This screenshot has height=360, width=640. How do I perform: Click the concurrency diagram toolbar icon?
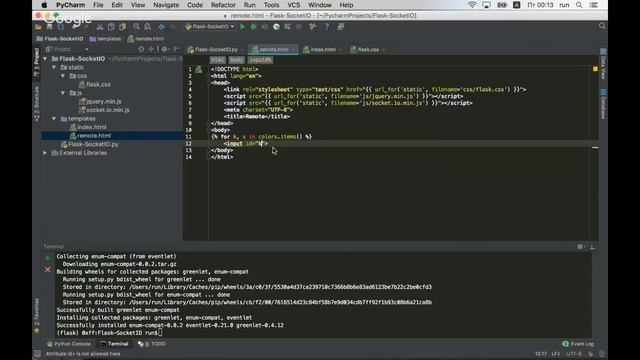[x=288, y=27]
